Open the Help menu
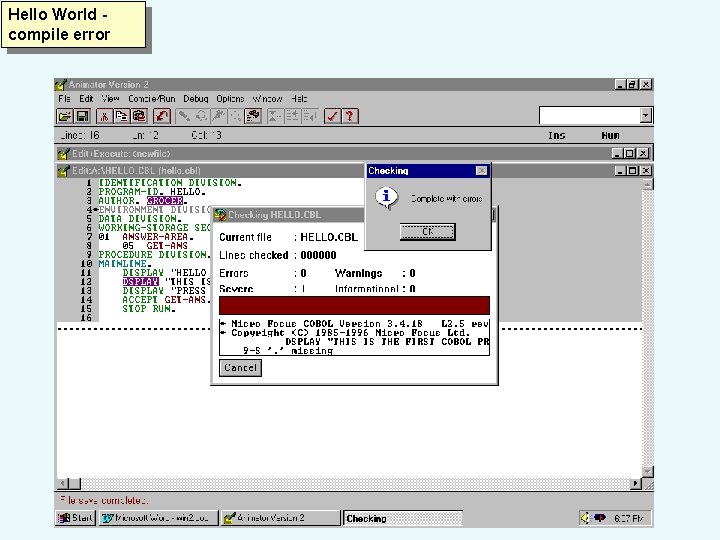 299,99
